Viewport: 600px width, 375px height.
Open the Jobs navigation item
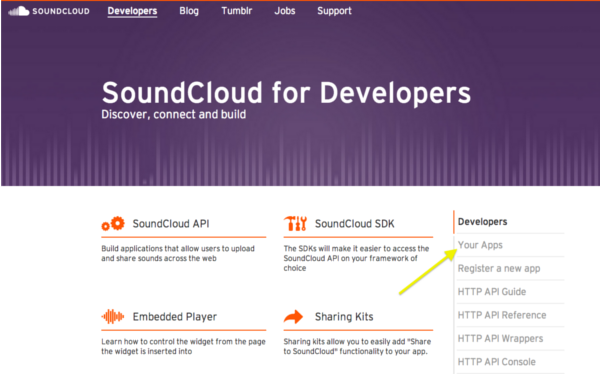click(x=285, y=11)
